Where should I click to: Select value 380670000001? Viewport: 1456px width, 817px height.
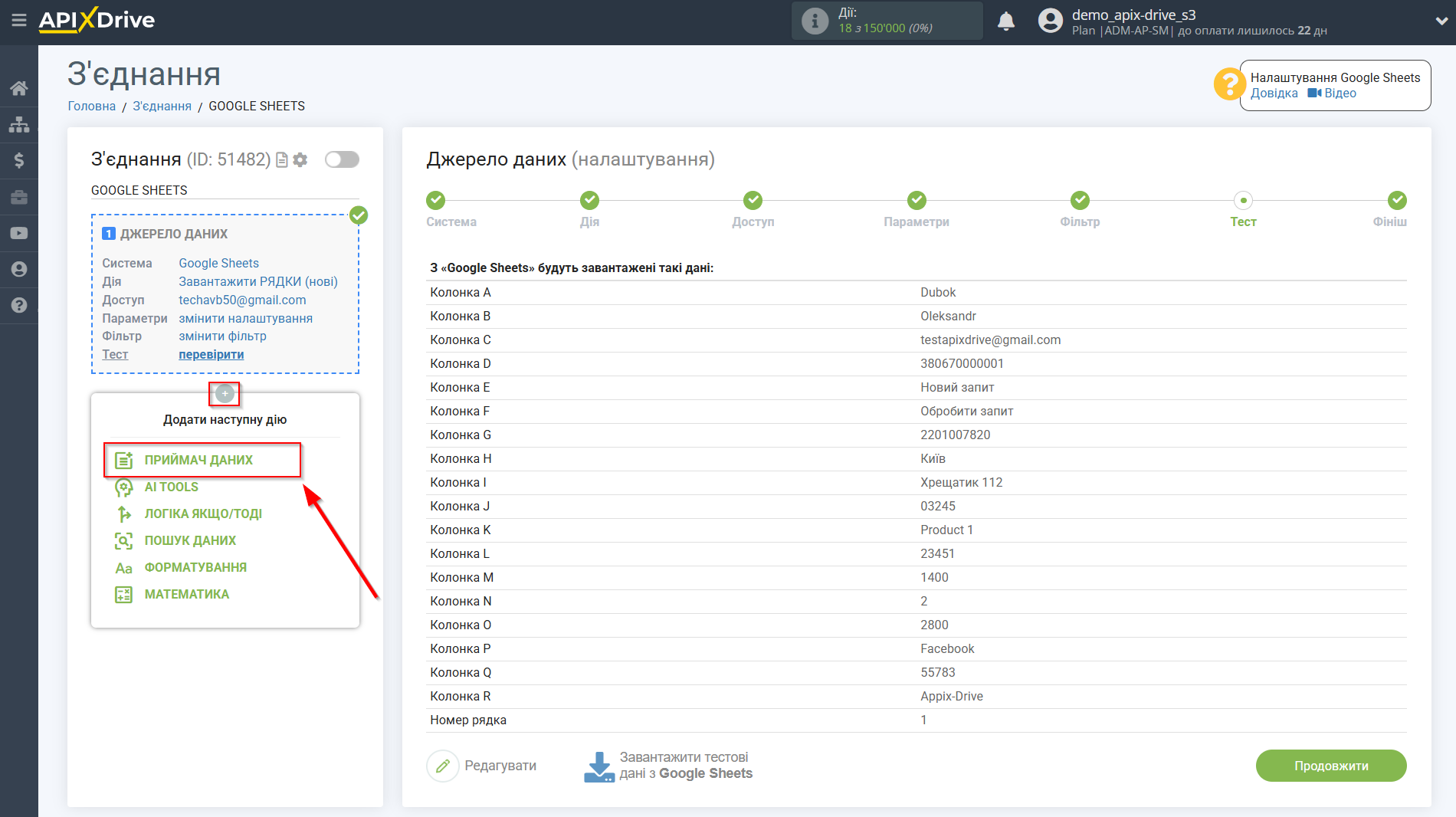coord(962,363)
